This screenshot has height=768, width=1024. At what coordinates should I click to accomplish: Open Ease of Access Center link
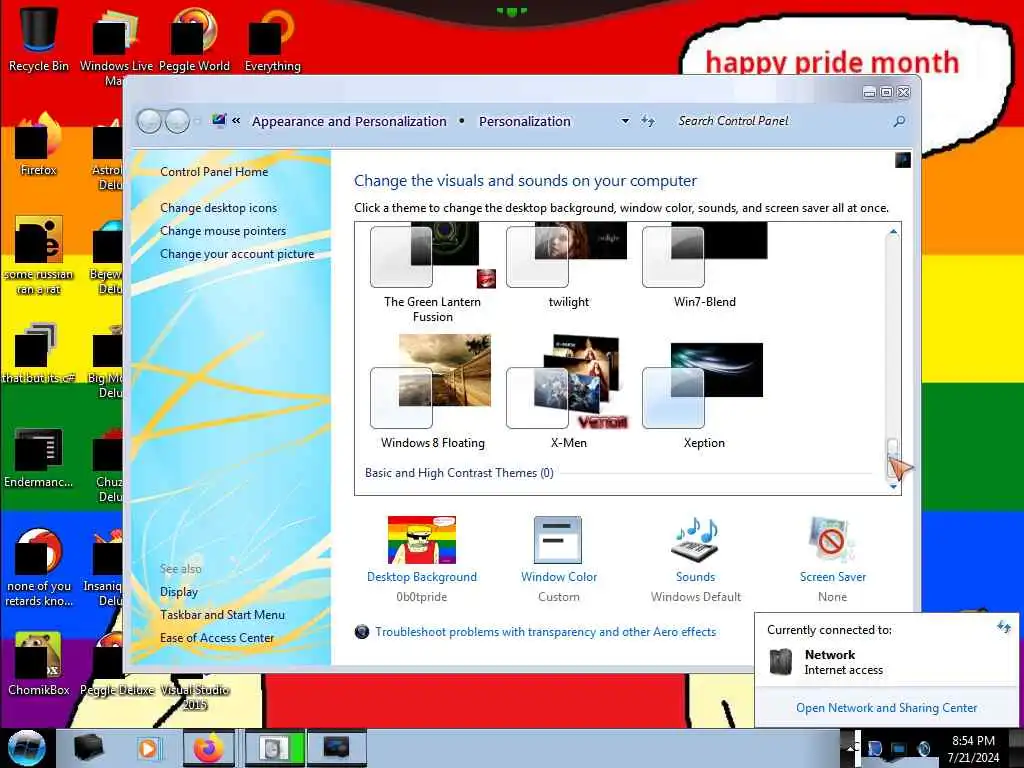217,637
